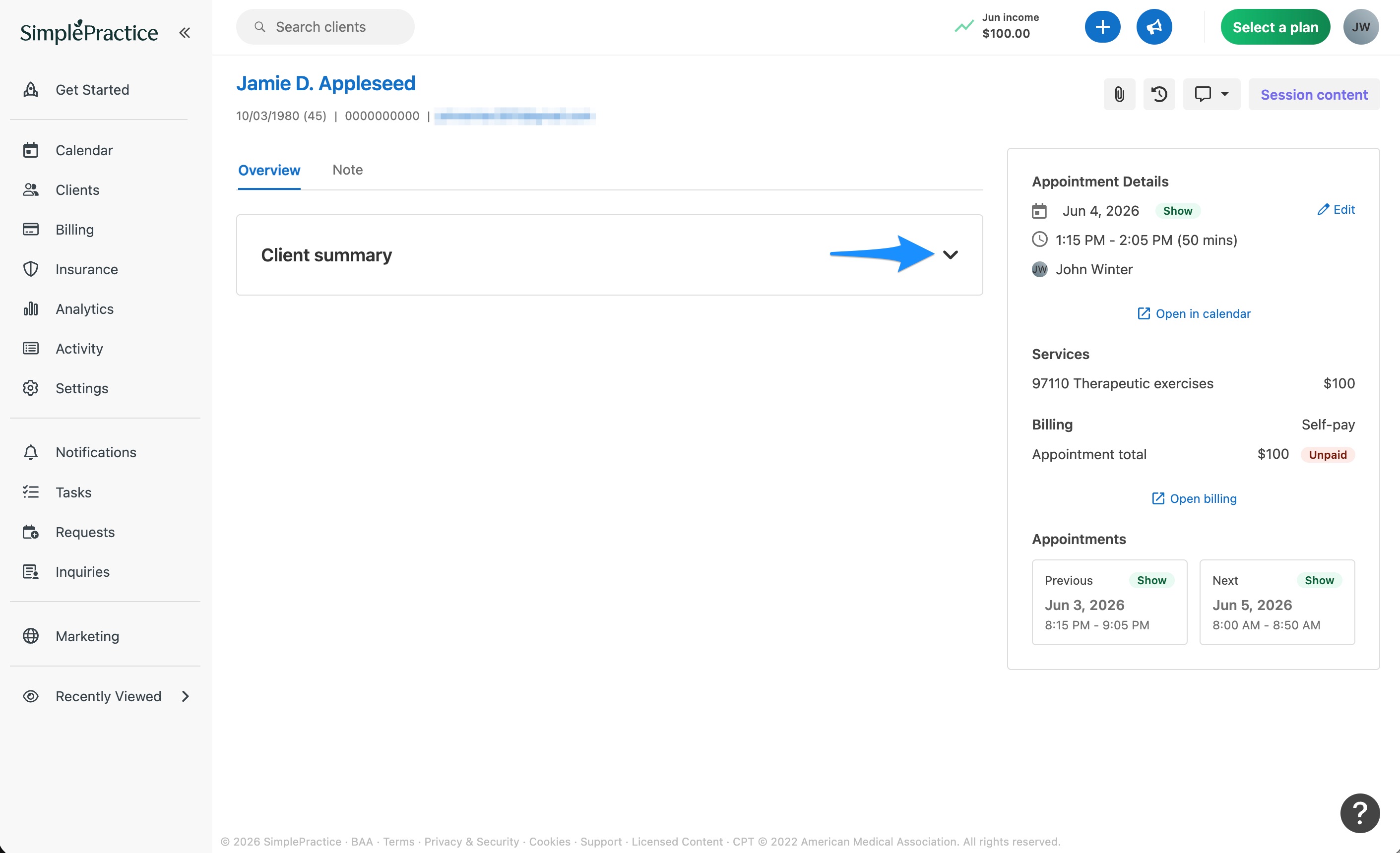The height and width of the screenshot is (853, 1400).
Task: Click the paperclip attachments icon
Action: point(1119,94)
